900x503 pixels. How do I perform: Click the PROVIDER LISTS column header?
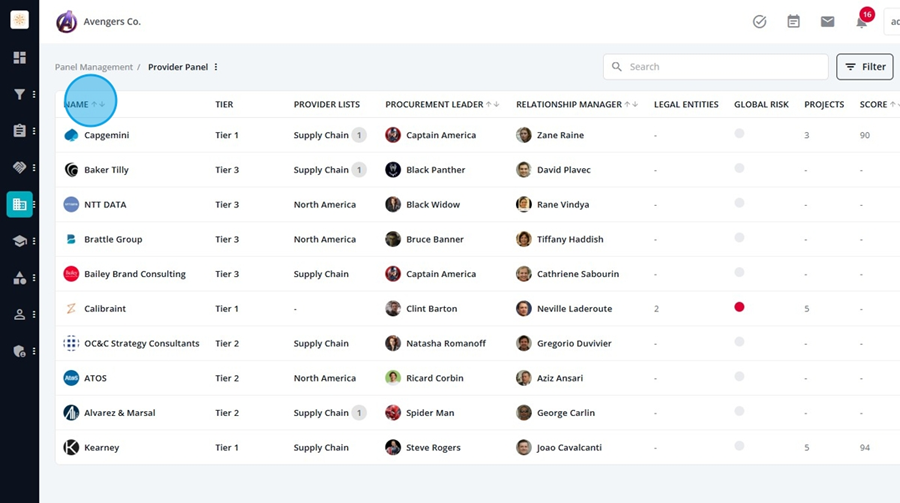[x=327, y=105]
